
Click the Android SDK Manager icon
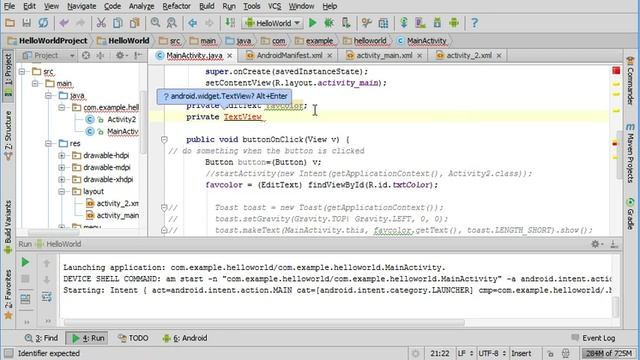[x=437, y=23]
